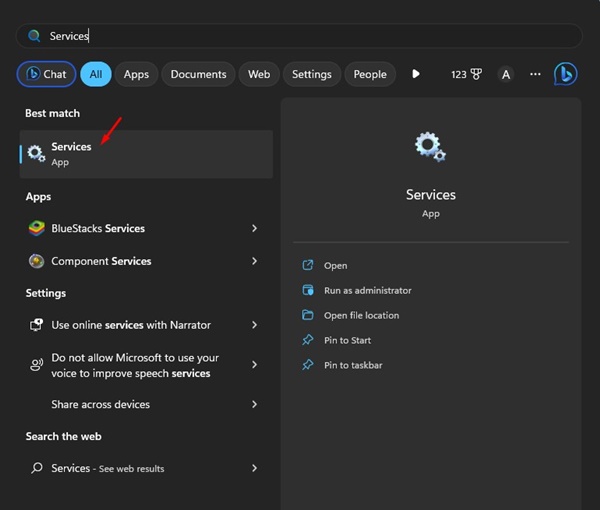This screenshot has width=600, height=510.
Task: Switch to the Documents filter tab
Action: tap(198, 74)
